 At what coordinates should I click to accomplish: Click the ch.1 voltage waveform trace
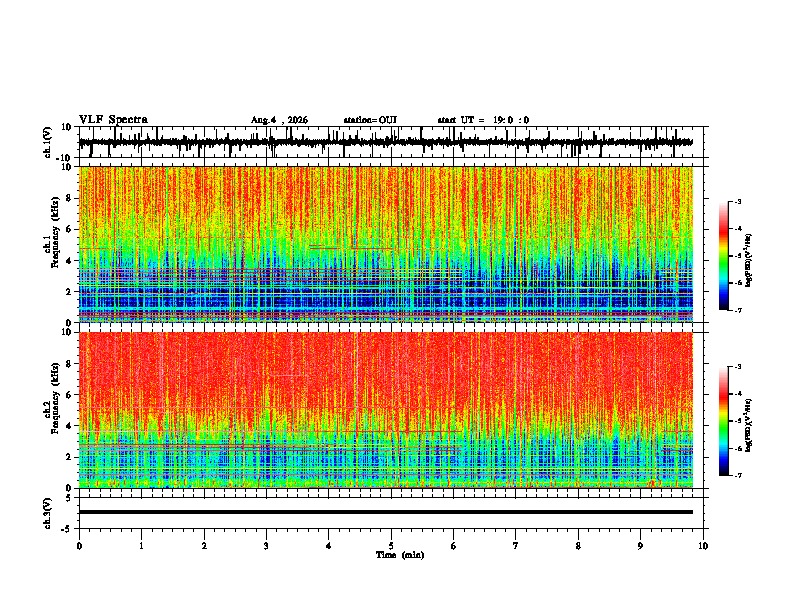[385, 142]
